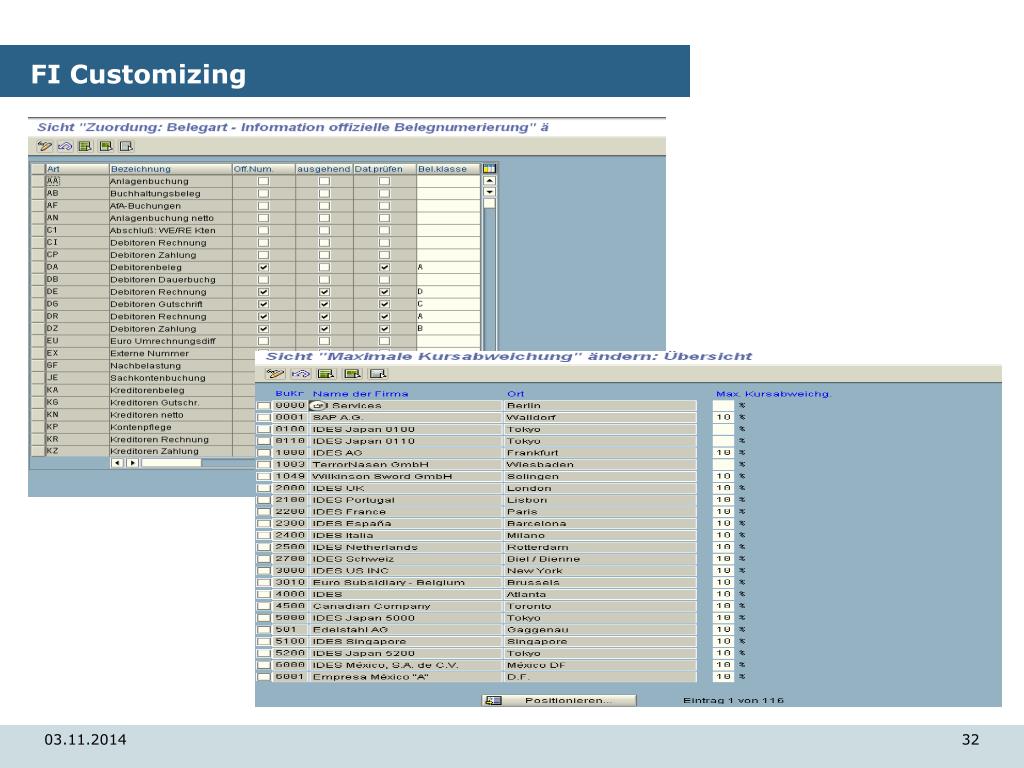Click the undo arrow icon in the Kursabweichung toolbar
1024x768 pixels.
click(x=300, y=374)
